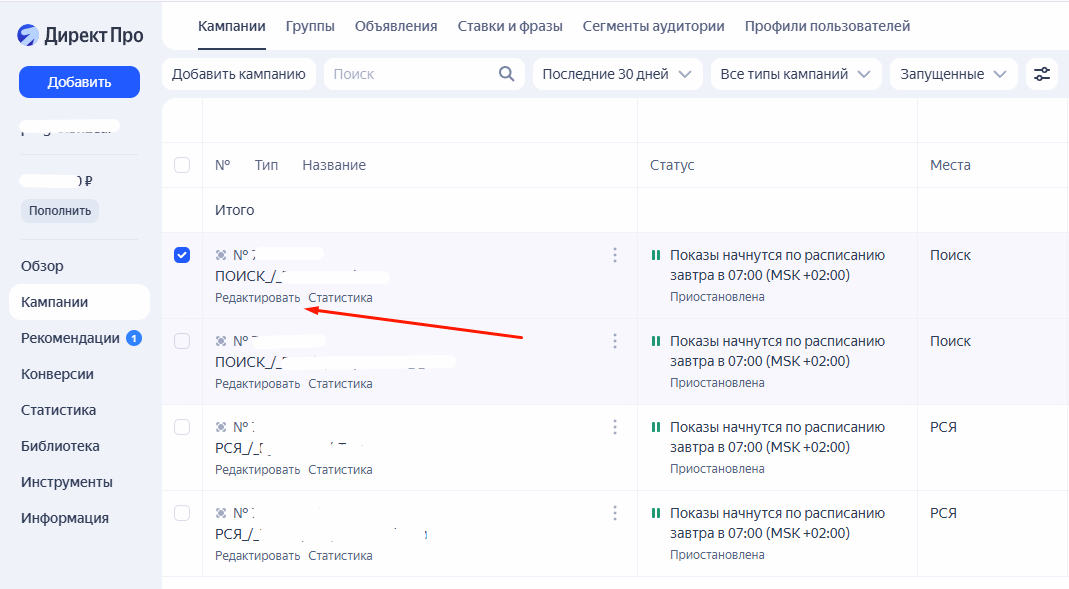Select the last РСЯ campaign checkbox
This screenshot has height=589, width=1069.
click(x=182, y=513)
